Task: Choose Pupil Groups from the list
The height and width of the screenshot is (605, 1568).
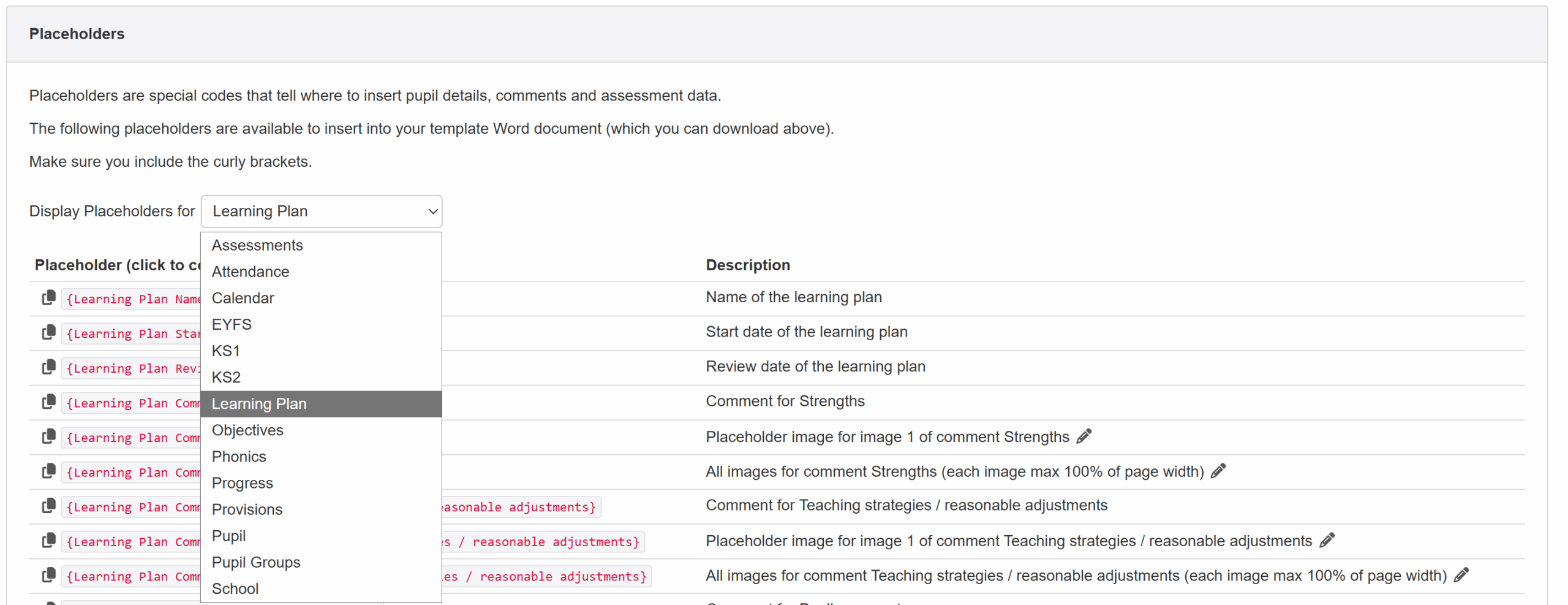Action: pyautogui.click(x=256, y=562)
